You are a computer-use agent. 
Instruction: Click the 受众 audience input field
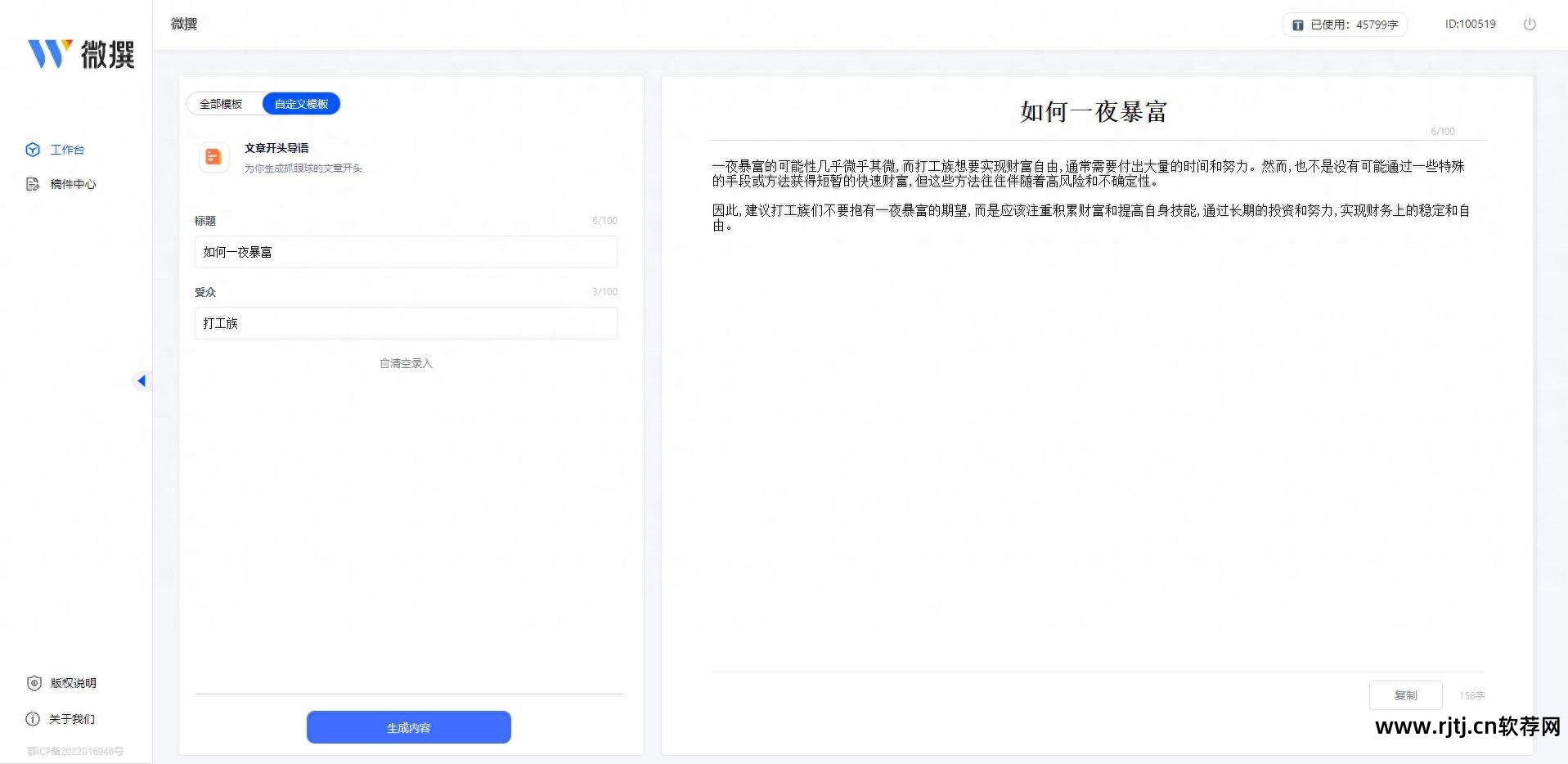pyautogui.click(x=405, y=323)
